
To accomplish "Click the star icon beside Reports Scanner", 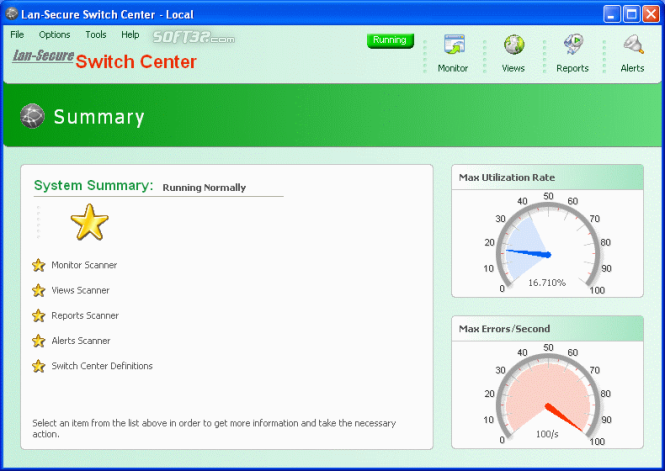I will 39,316.
